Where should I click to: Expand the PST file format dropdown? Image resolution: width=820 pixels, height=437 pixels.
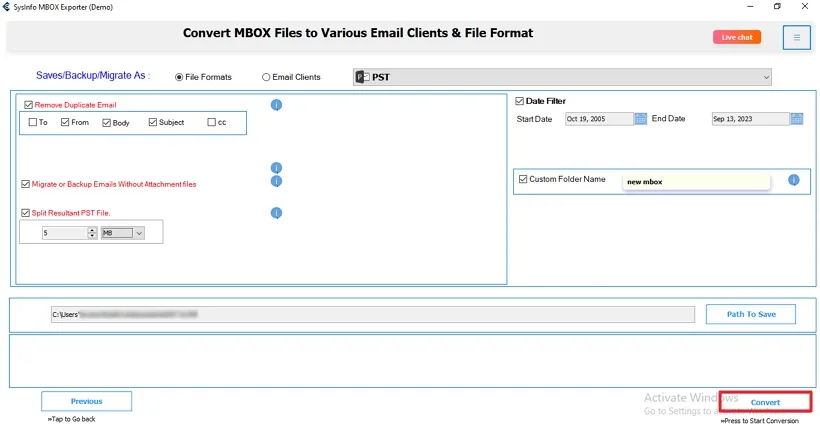[766, 77]
